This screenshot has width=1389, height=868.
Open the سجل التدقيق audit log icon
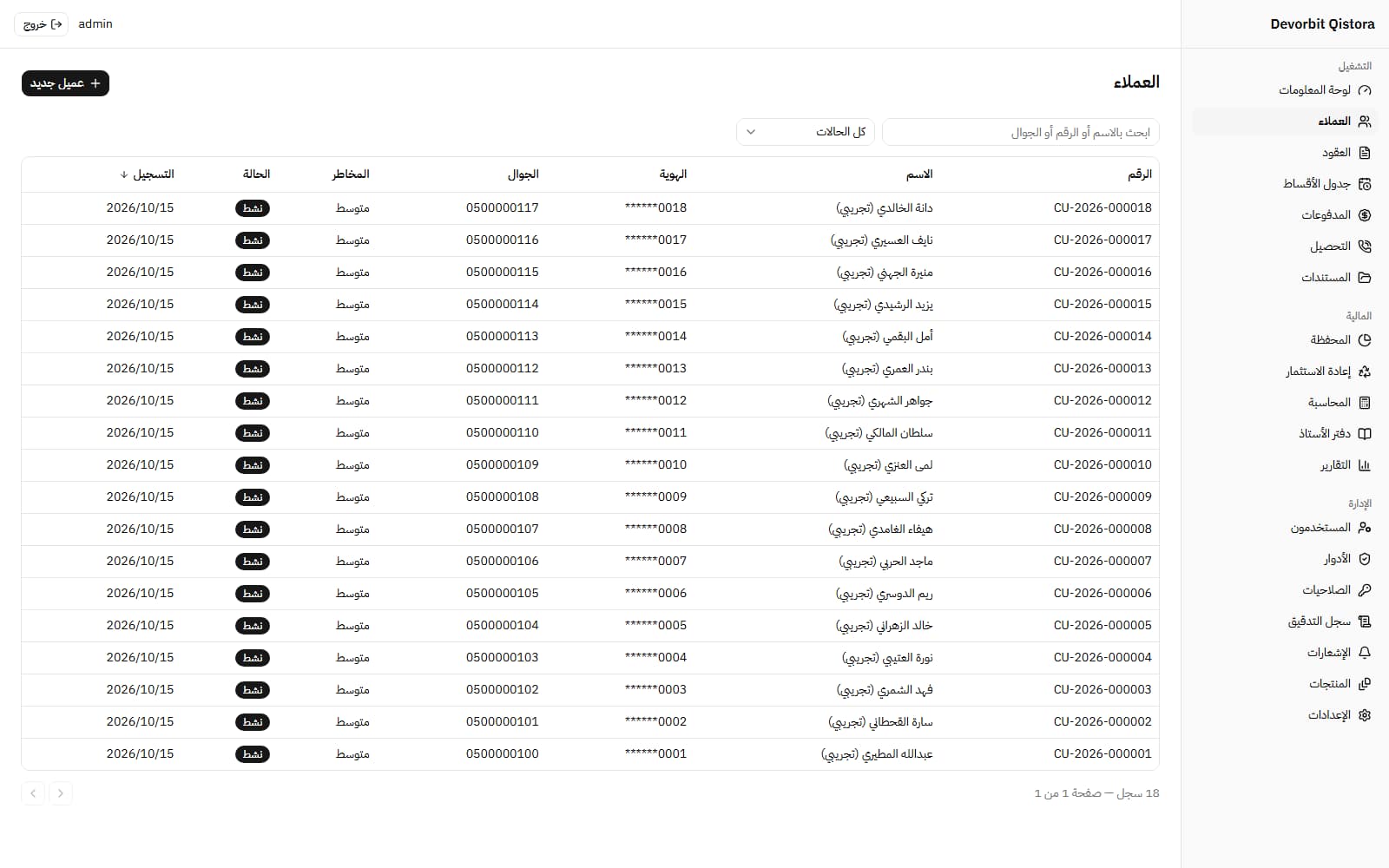[x=1365, y=621]
